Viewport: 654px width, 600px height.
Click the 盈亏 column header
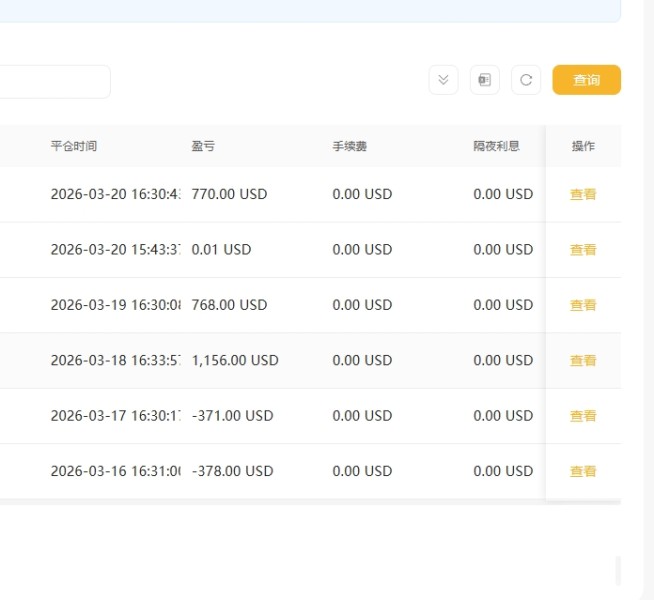click(x=203, y=146)
